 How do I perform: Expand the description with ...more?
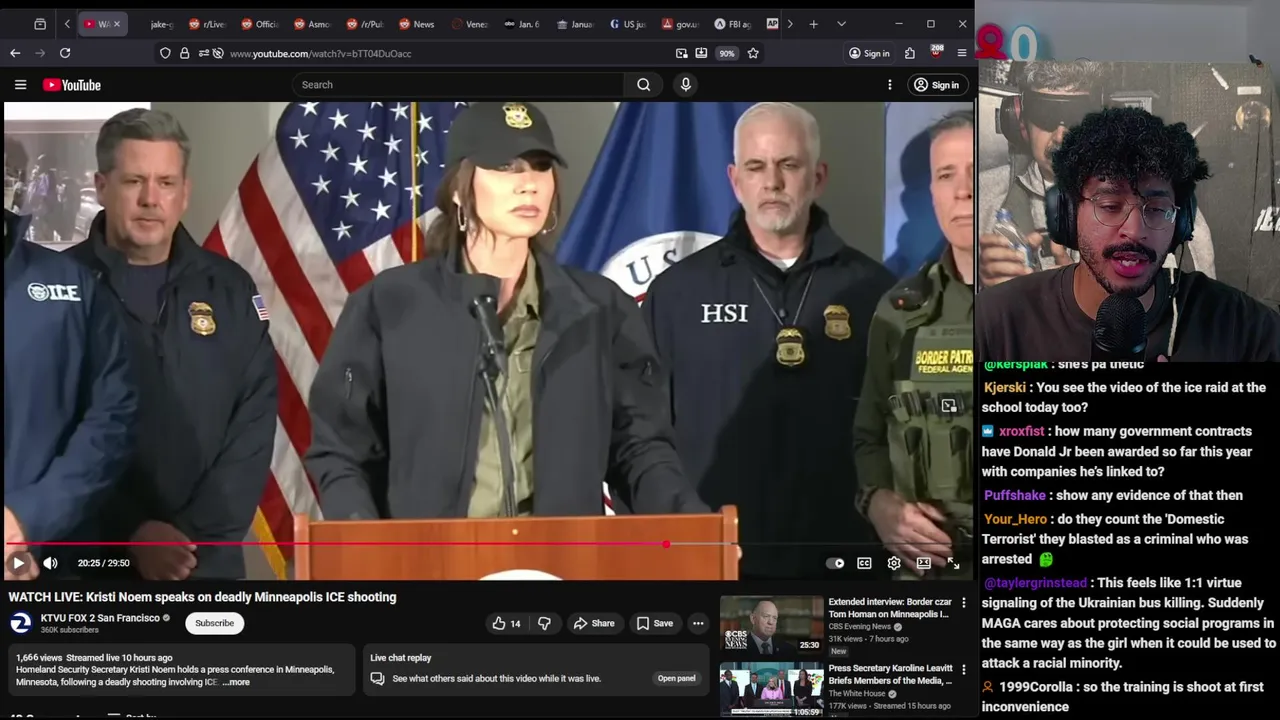236,682
